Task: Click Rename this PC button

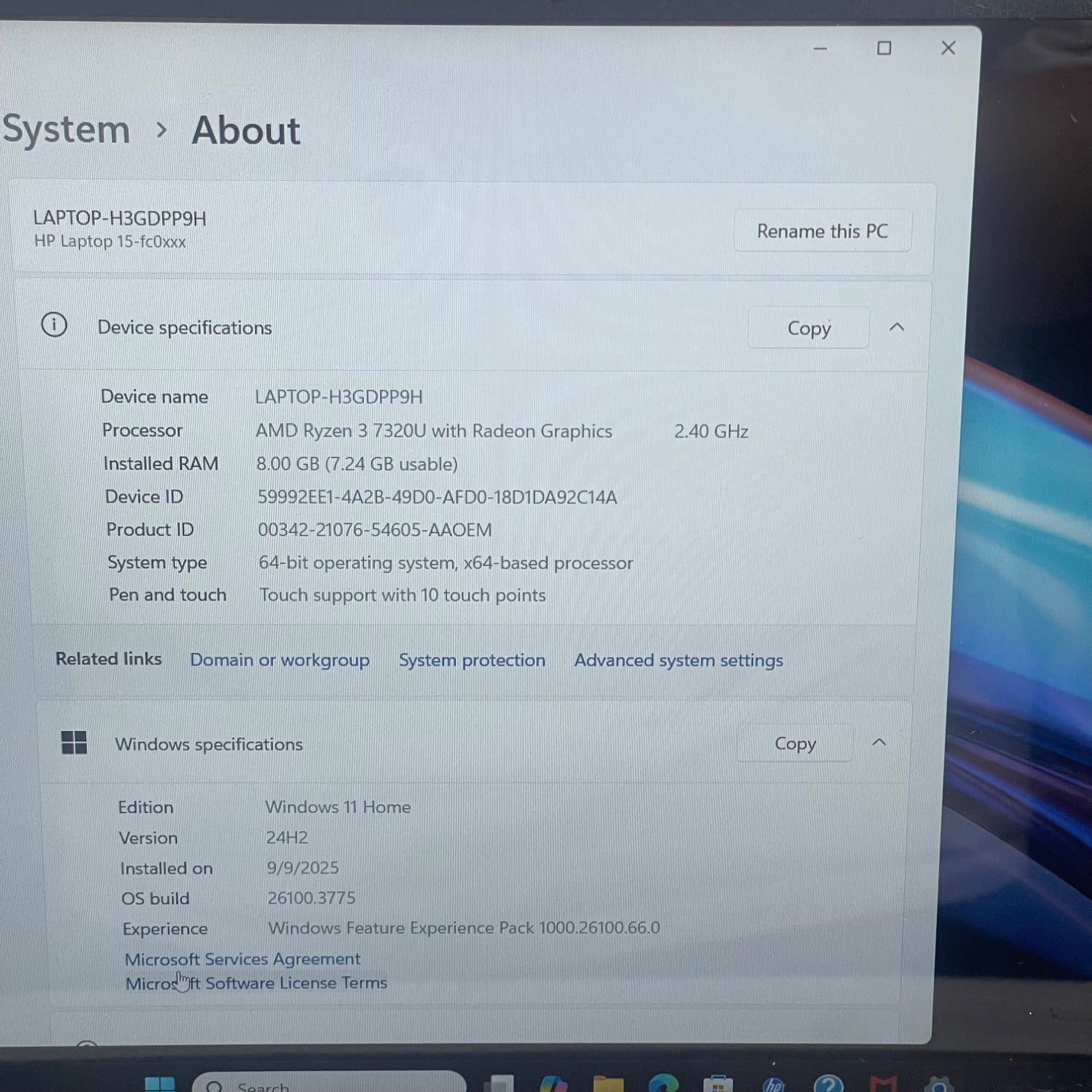Action: click(822, 232)
